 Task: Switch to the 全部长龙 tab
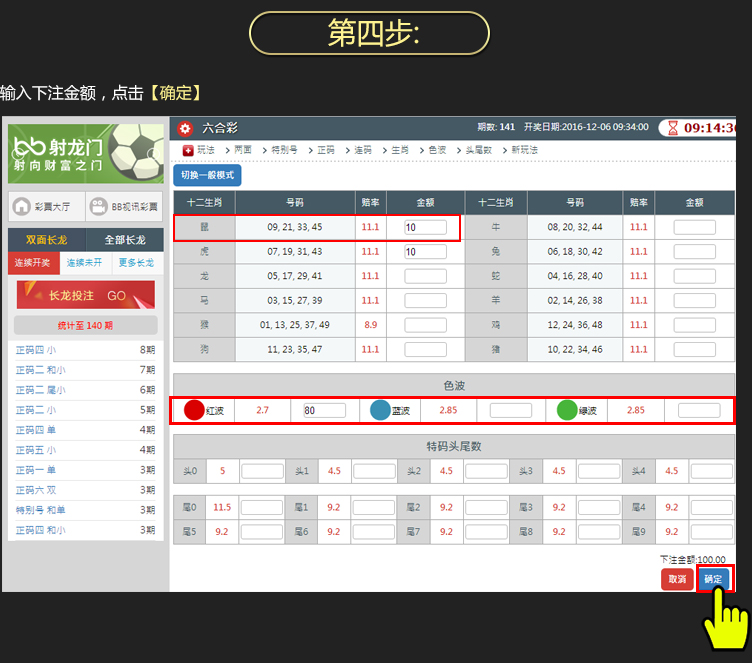(x=124, y=240)
